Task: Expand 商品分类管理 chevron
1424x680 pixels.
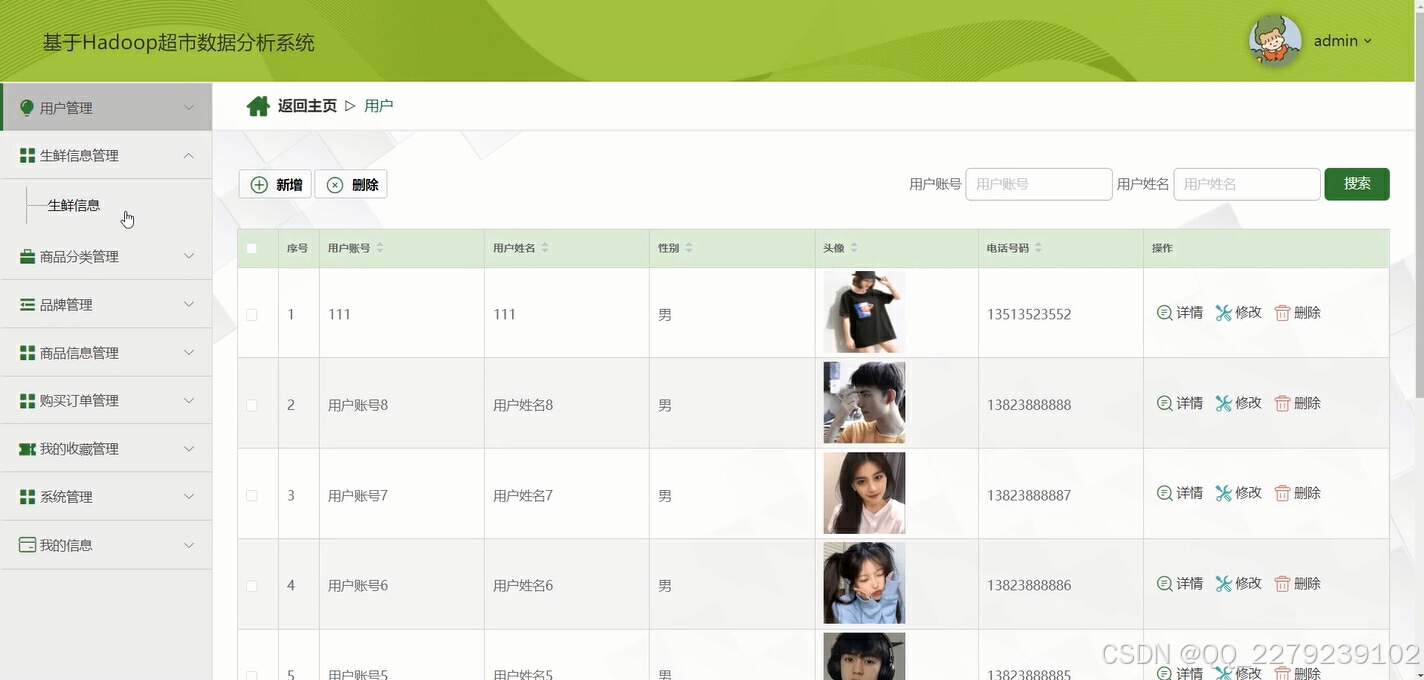Action: pos(189,257)
